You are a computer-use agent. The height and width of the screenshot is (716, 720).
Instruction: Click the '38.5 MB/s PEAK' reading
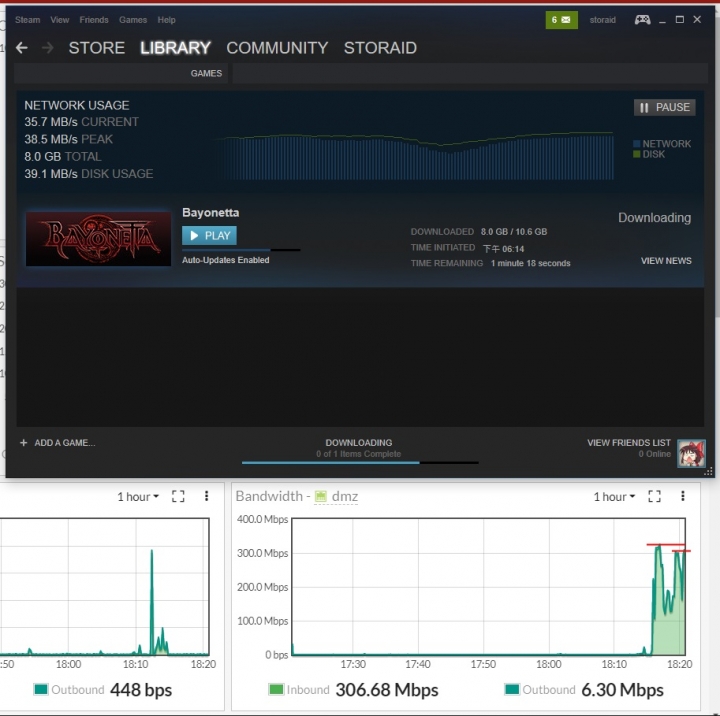point(68,139)
